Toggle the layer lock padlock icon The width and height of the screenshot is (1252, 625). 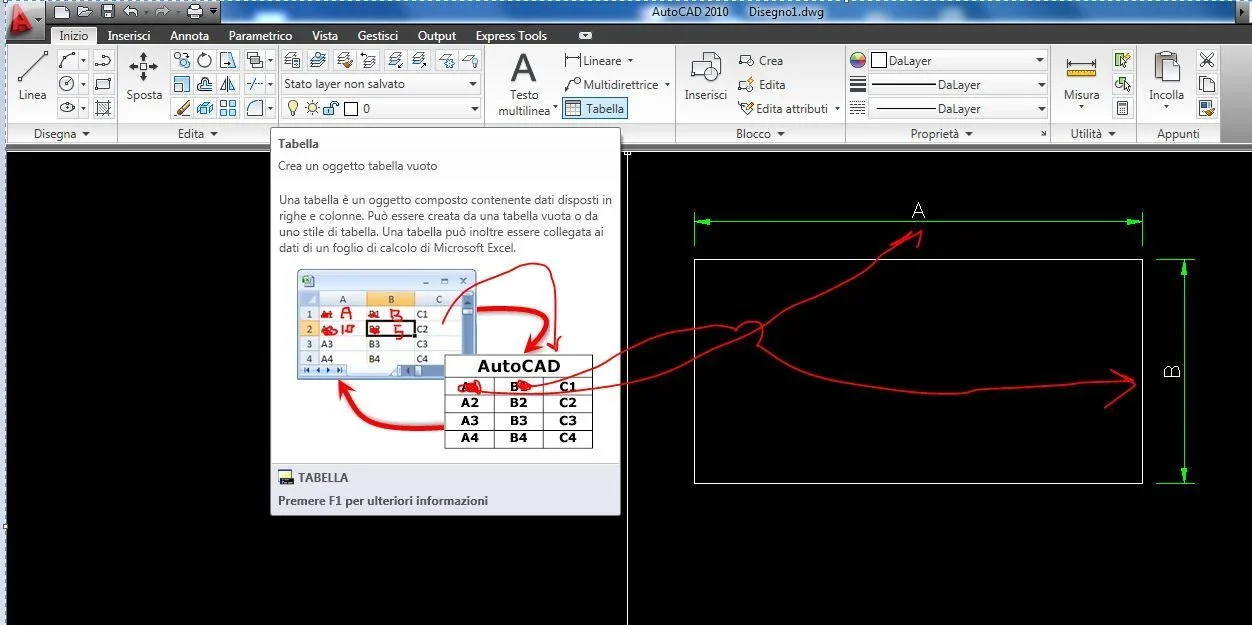point(330,108)
